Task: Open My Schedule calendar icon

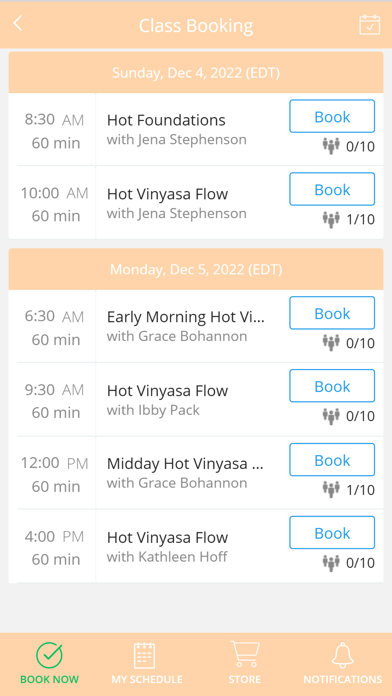Action: point(145,655)
